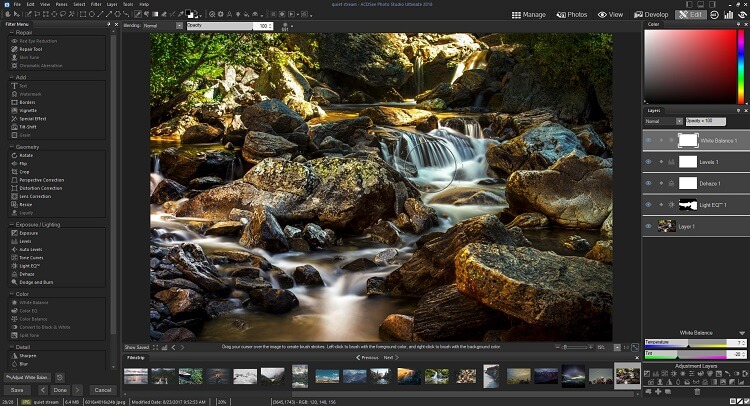
Task: Toggle full screen icon beside Show Saved
Action: tap(155, 347)
